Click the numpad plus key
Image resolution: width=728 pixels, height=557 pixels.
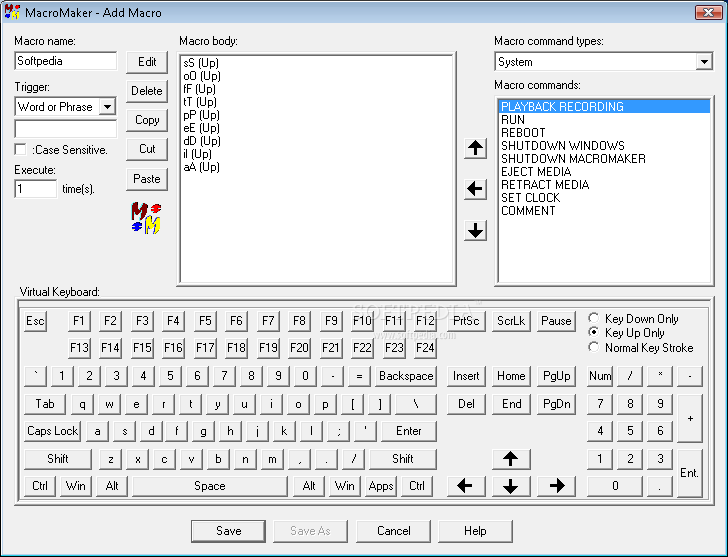[689, 418]
